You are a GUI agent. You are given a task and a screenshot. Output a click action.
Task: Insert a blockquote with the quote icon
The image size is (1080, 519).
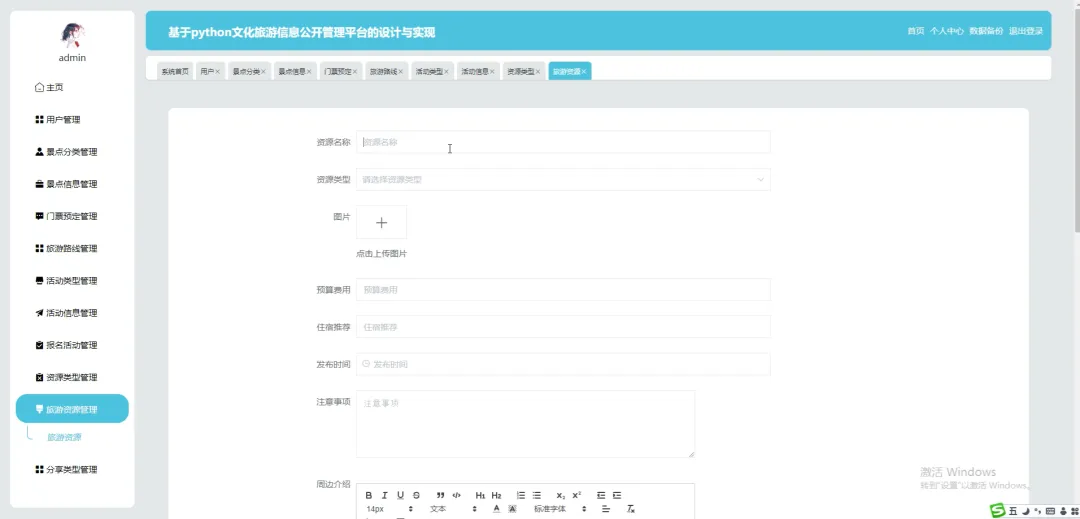click(x=440, y=495)
